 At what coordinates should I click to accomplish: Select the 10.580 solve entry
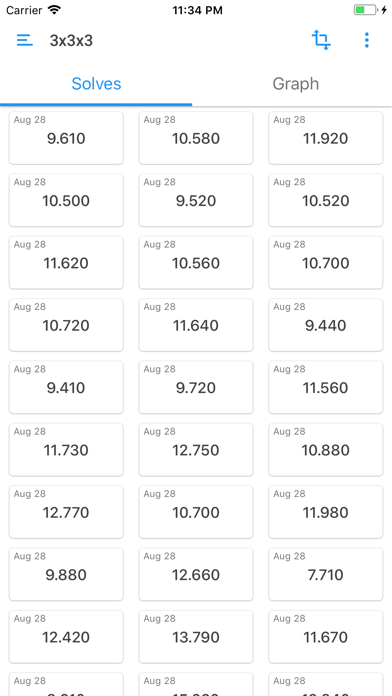[x=196, y=138]
